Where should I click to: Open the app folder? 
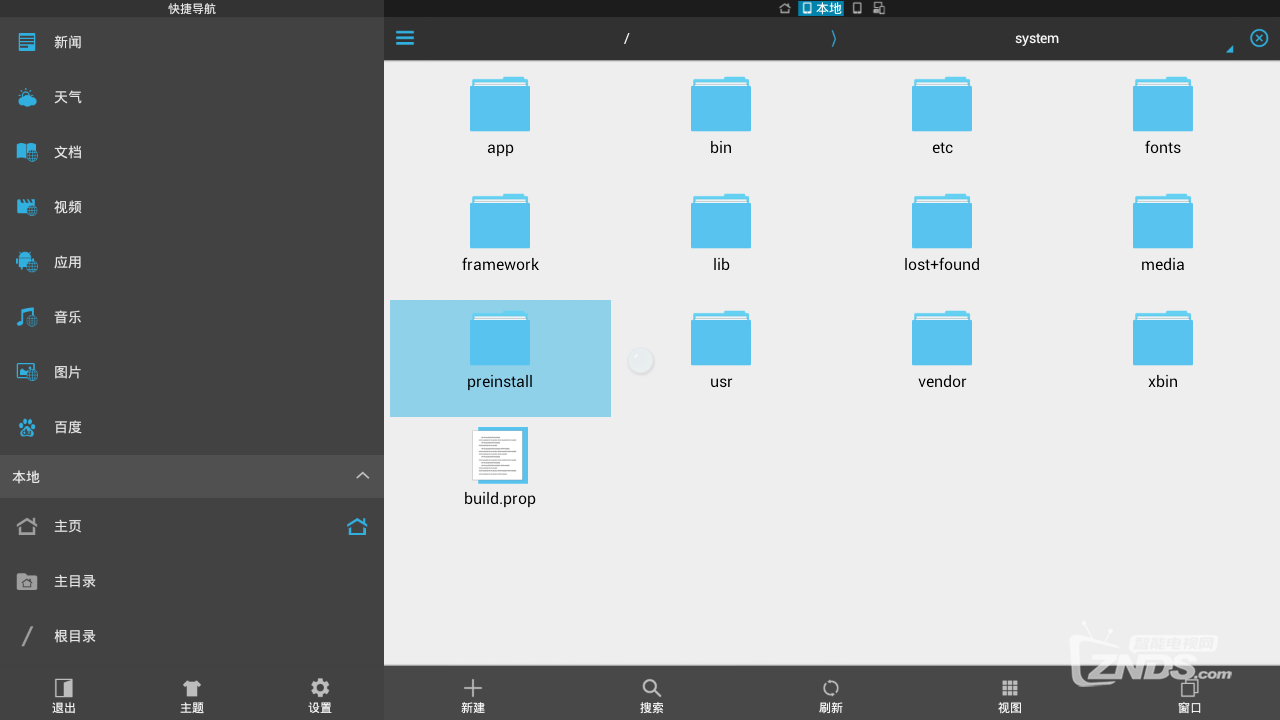[x=500, y=117]
